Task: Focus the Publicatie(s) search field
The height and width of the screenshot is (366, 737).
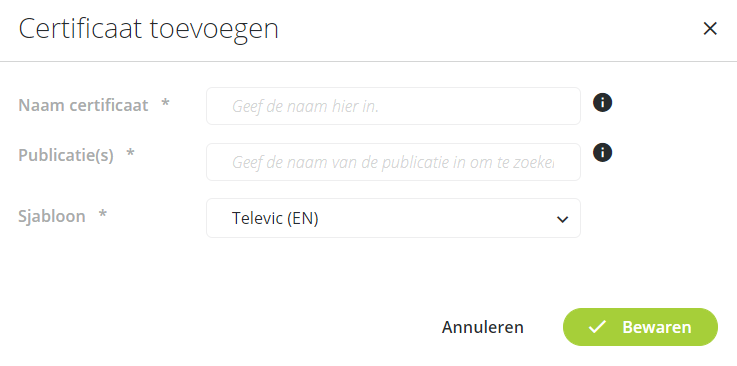Action: pos(393,162)
